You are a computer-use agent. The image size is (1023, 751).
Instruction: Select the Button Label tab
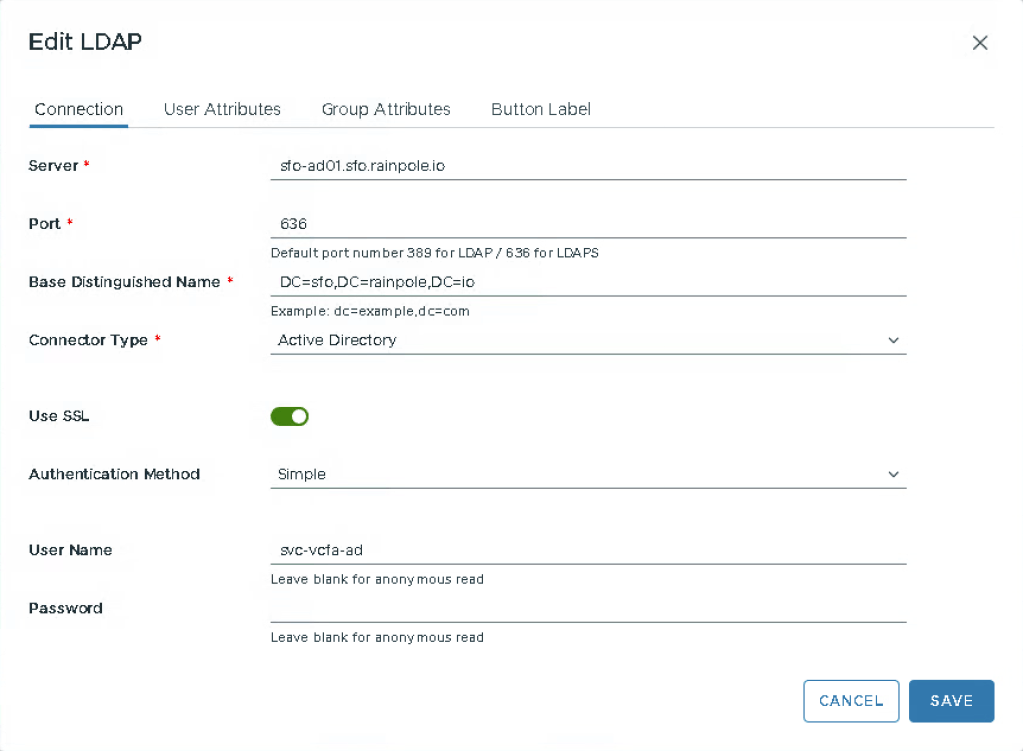click(541, 110)
